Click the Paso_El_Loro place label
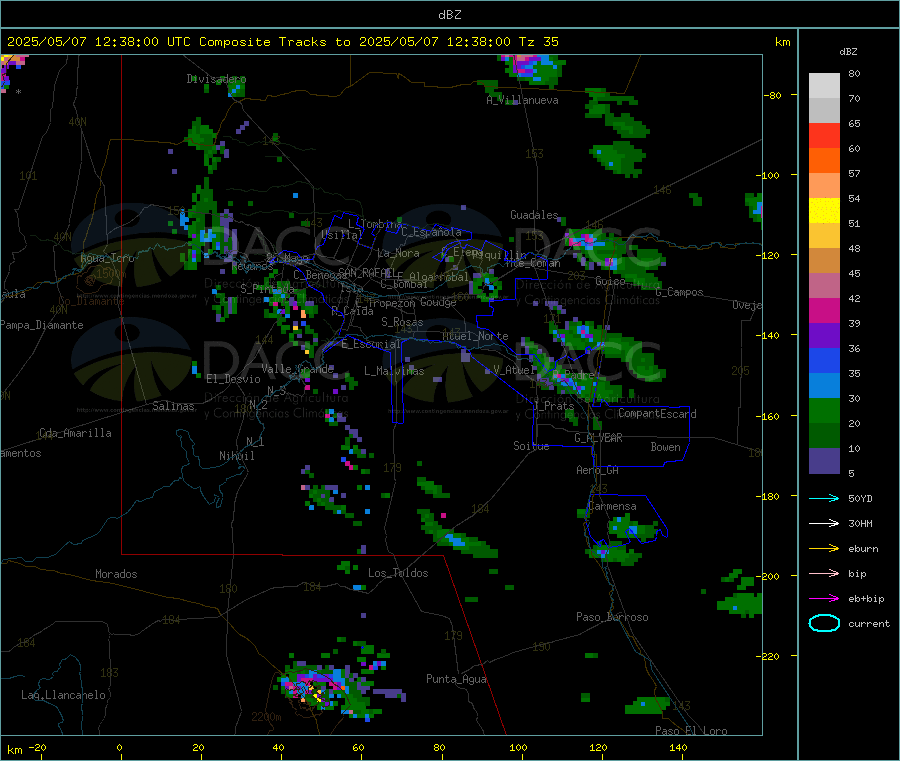 pyautogui.click(x=691, y=731)
